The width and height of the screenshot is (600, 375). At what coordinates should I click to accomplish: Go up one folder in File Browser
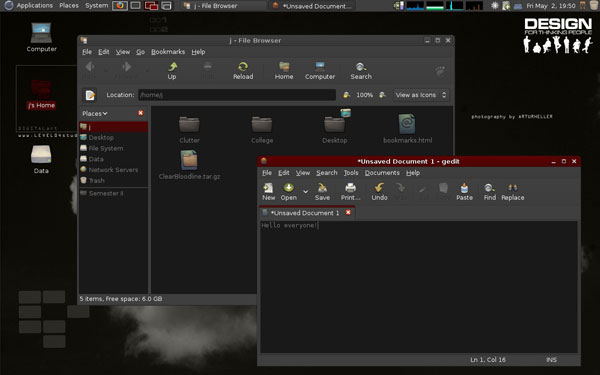click(172, 71)
